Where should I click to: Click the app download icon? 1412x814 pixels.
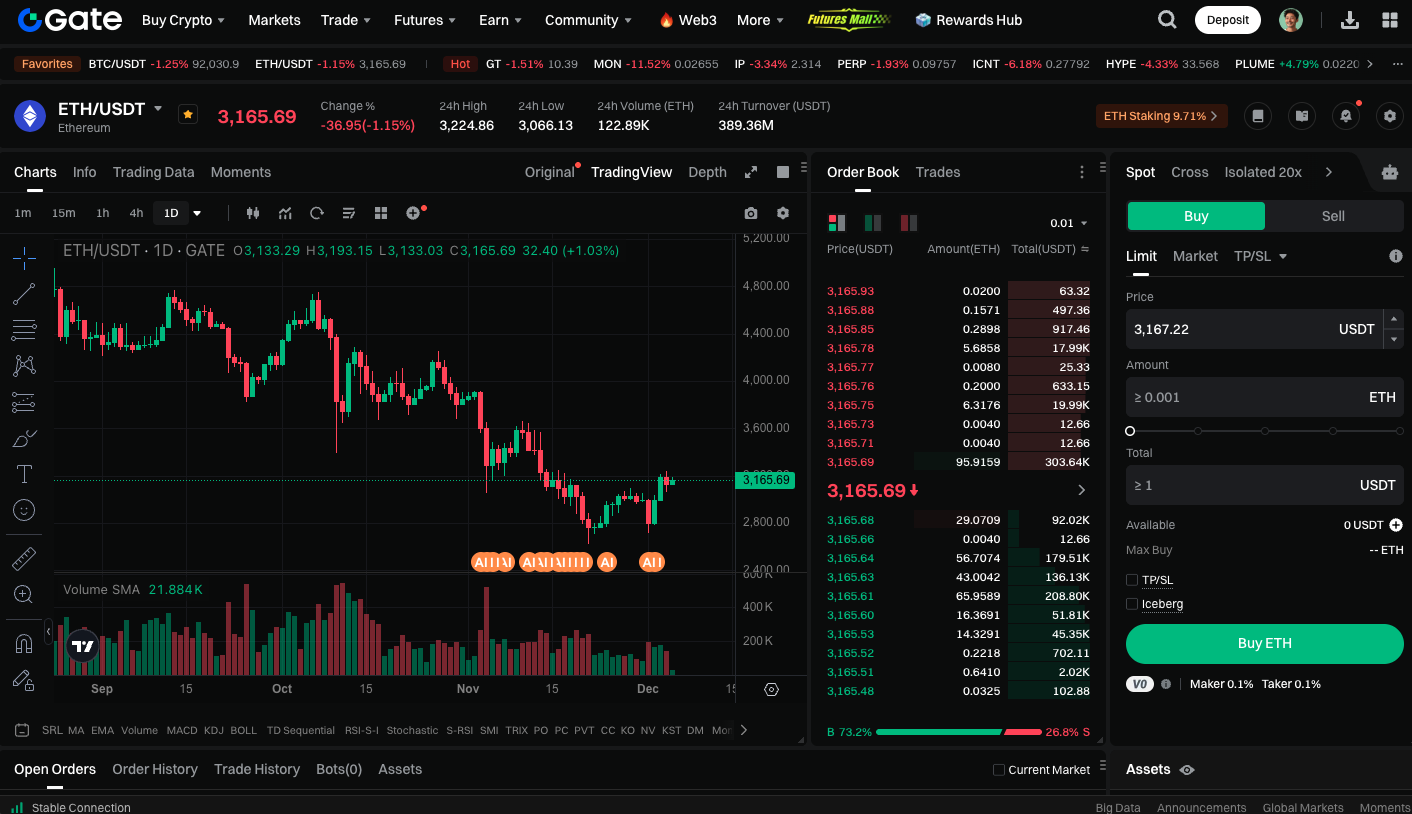click(1349, 20)
